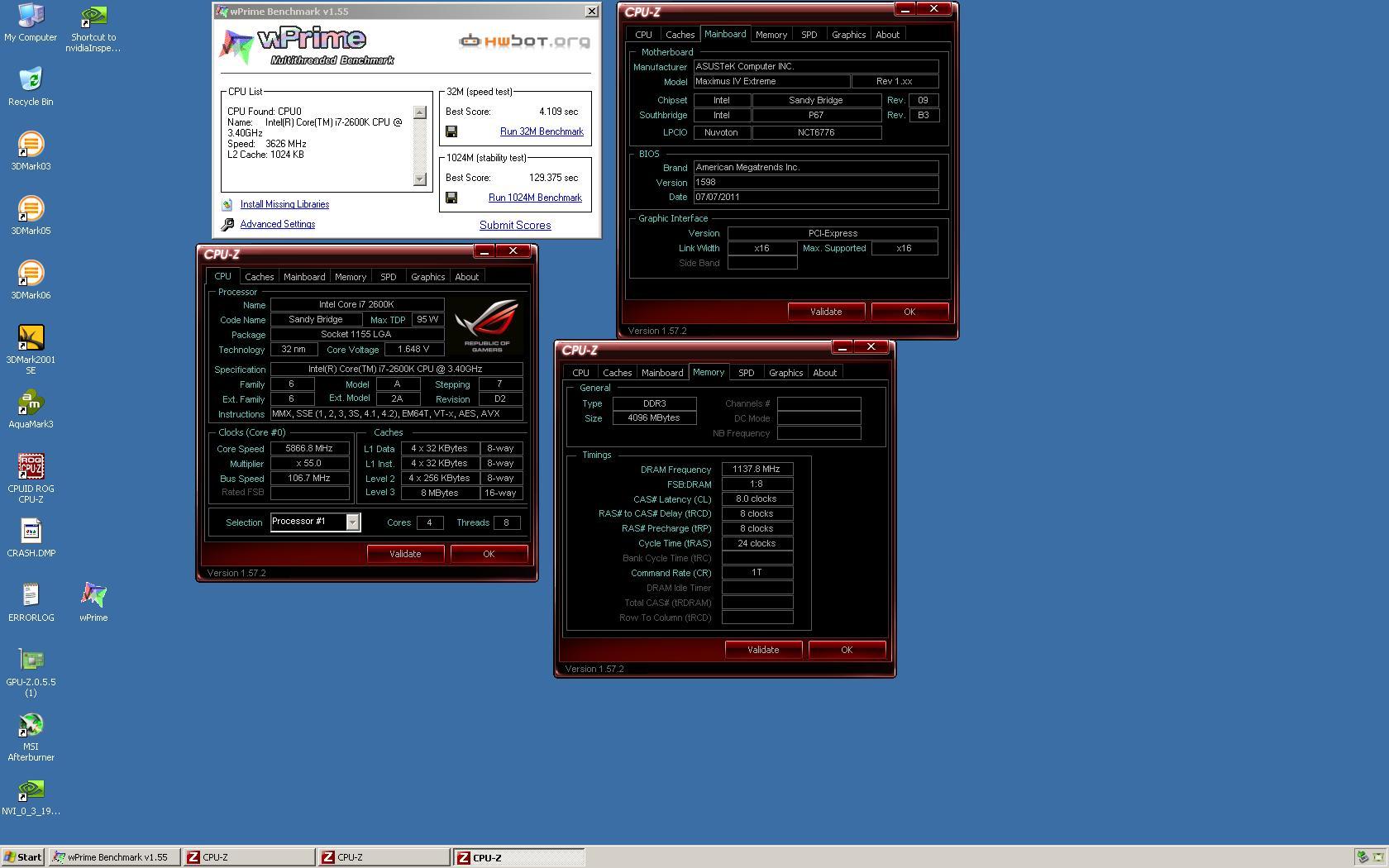Image resolution: width=1389 pixels, height=868 pixels.
Task: Open About tab in Mainboard window
Action: click(887, 35)
